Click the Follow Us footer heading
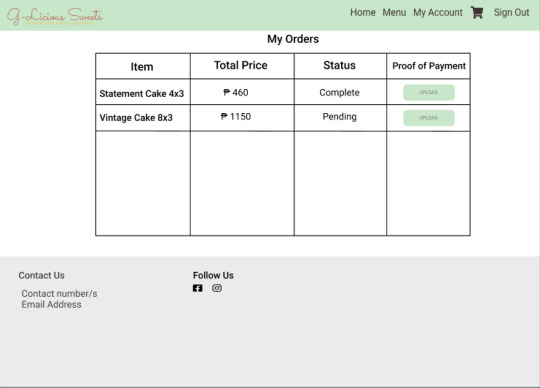 coord(213,275)
